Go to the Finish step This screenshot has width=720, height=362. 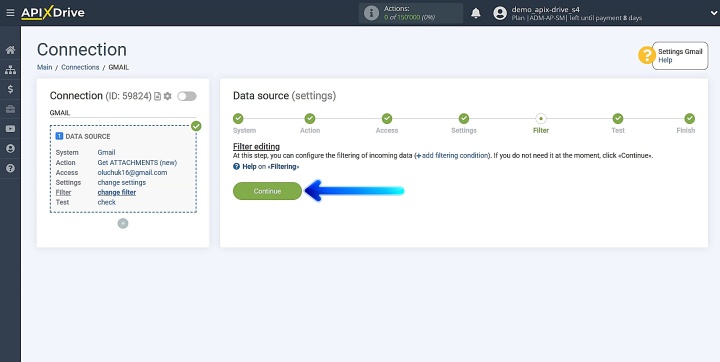690,119
